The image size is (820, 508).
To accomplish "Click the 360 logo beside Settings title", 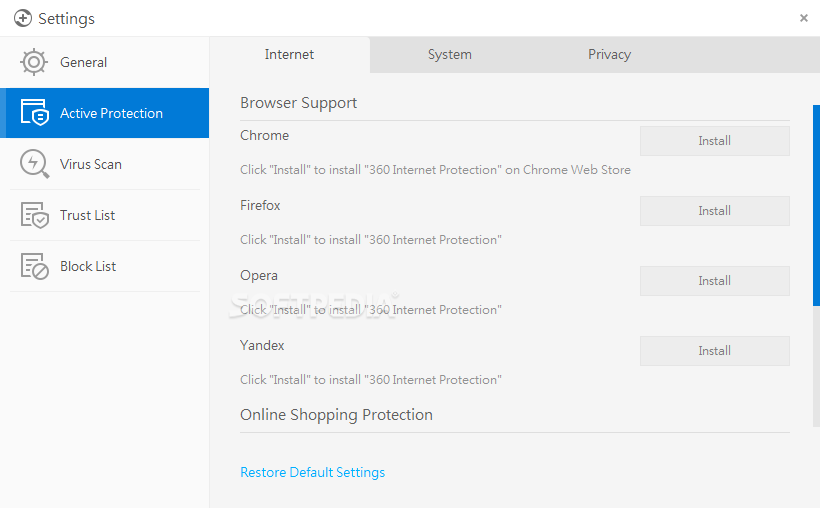I will [x=22, y=18].
